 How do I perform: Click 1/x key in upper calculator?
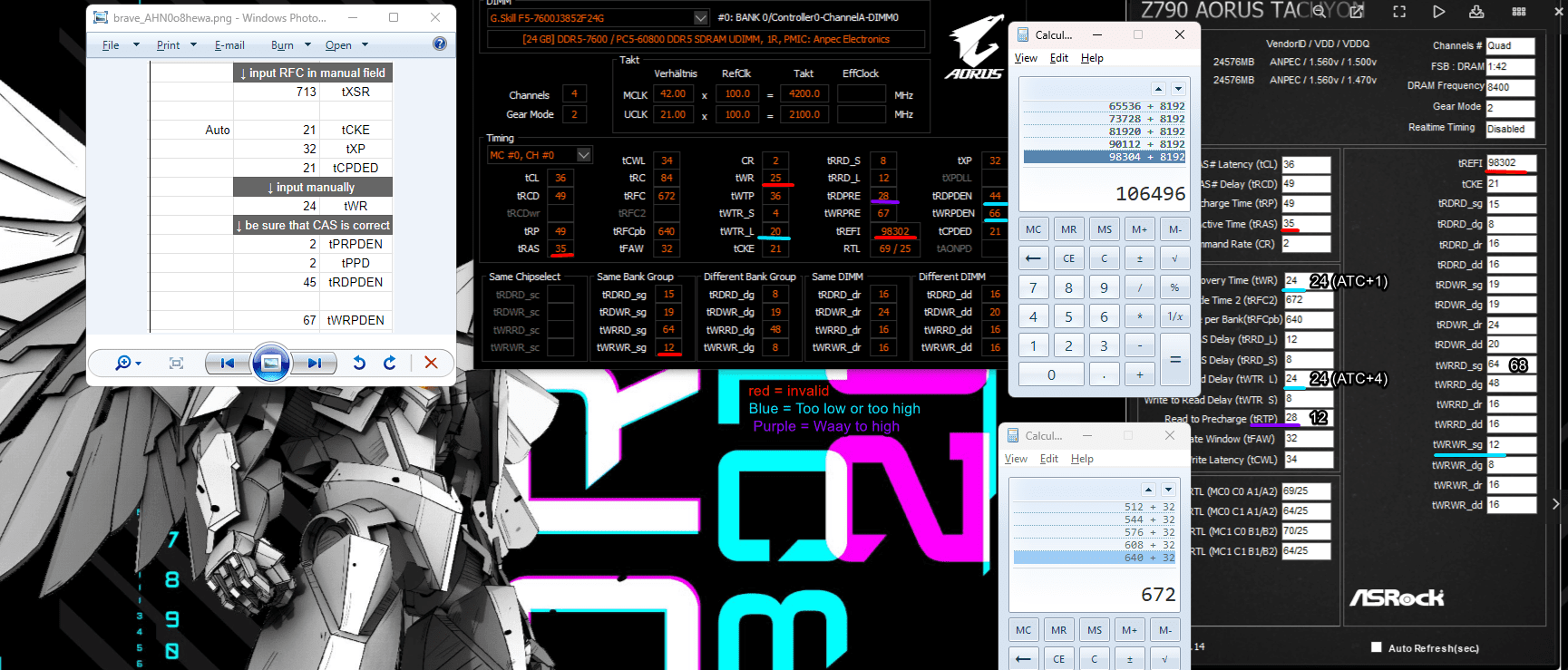click(1174, 316)
